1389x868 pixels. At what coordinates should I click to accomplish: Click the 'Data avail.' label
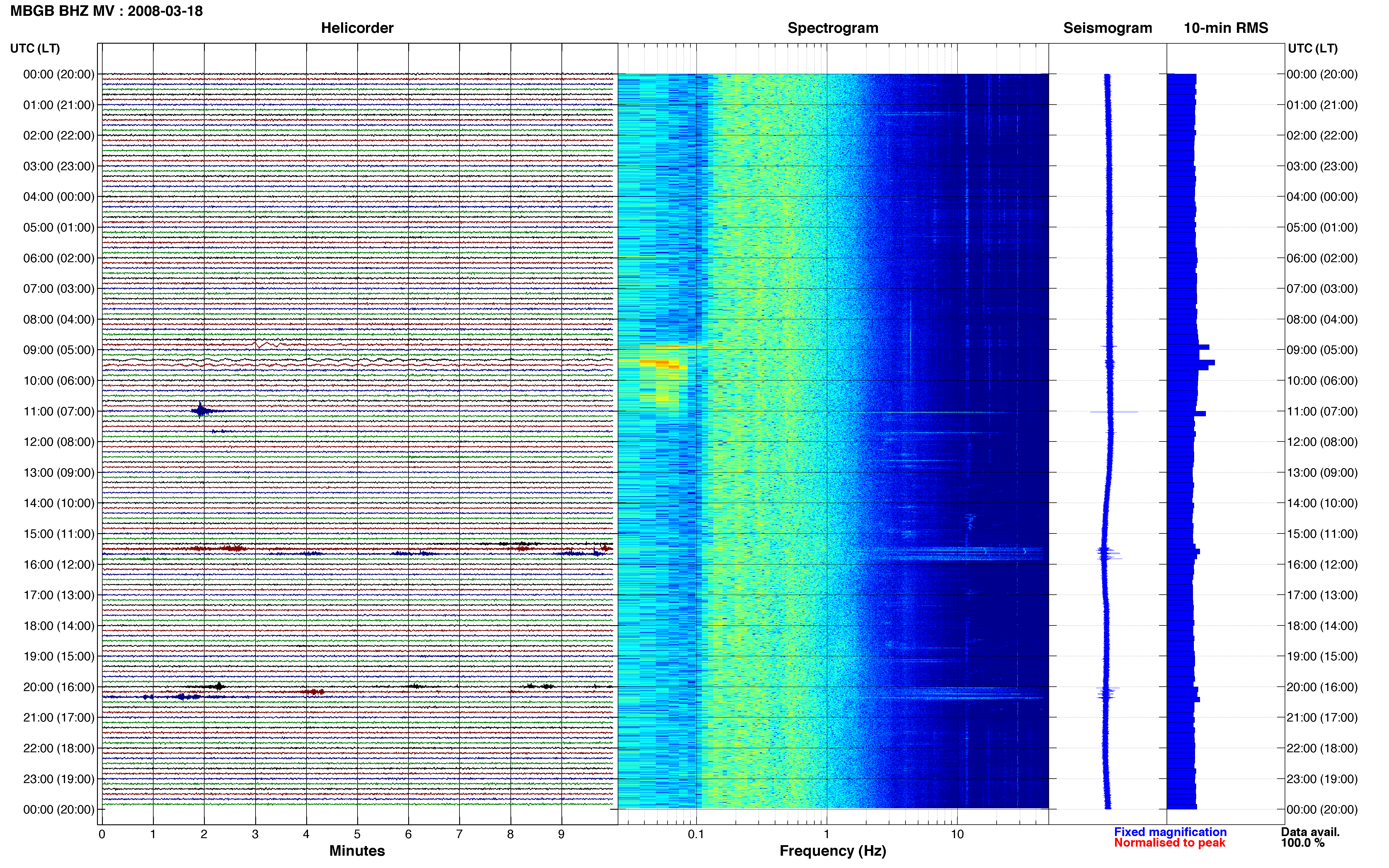[1310, 832]
